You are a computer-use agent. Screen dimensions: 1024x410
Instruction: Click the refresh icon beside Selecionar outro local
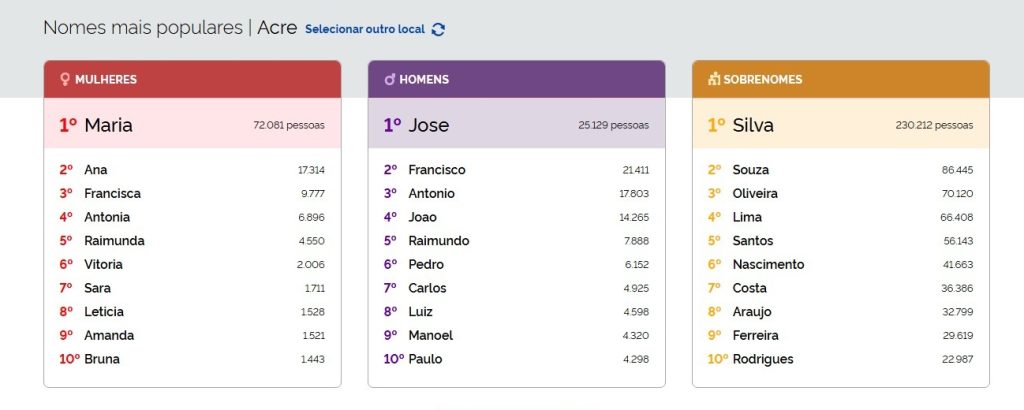438,29
